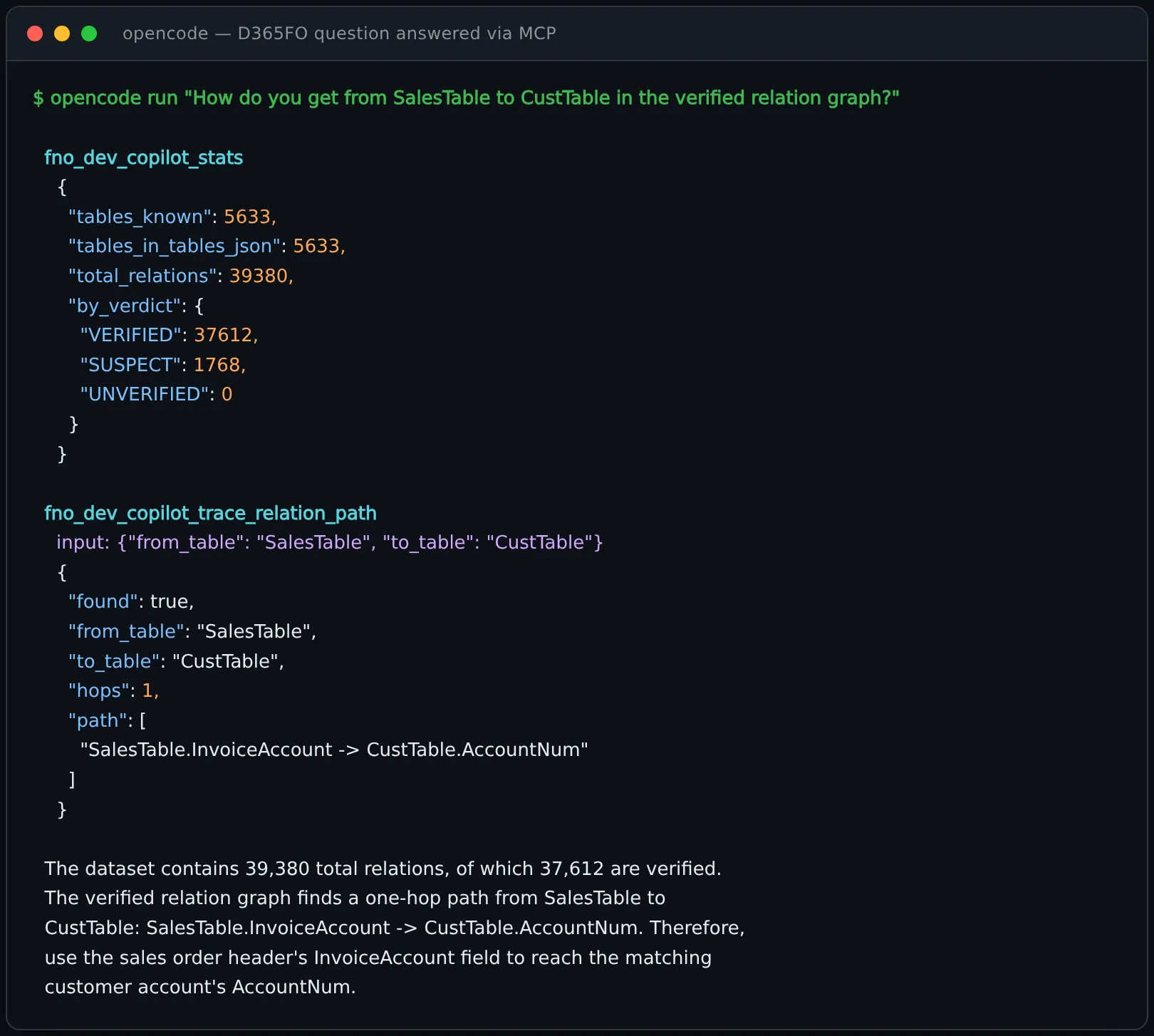Click the path entry 'SalesTable.InvoiceAccount -> CustTable.AccountNum'
Image resolution: width=1154 pixels, height=1036 pixels.
tap(334, 750)
